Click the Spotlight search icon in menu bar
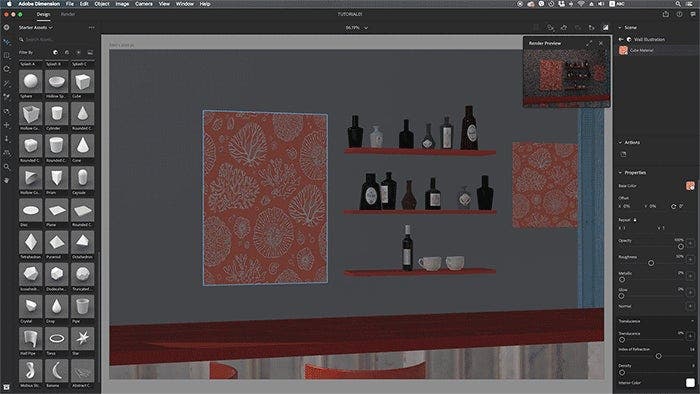 pos(678,4)
